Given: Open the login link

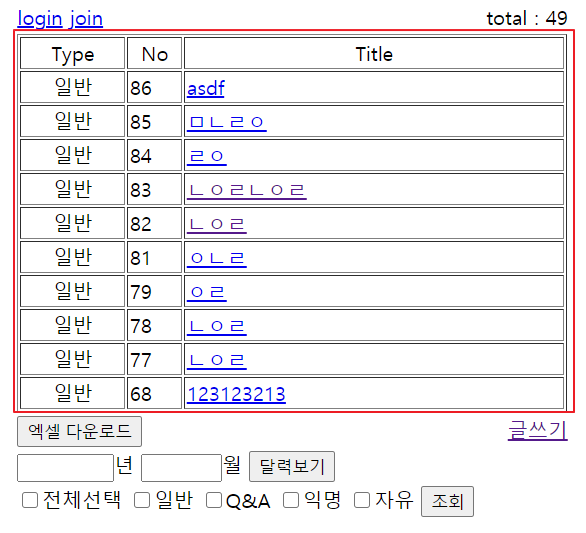Looking at the screenshot, I should pos(40,18).
